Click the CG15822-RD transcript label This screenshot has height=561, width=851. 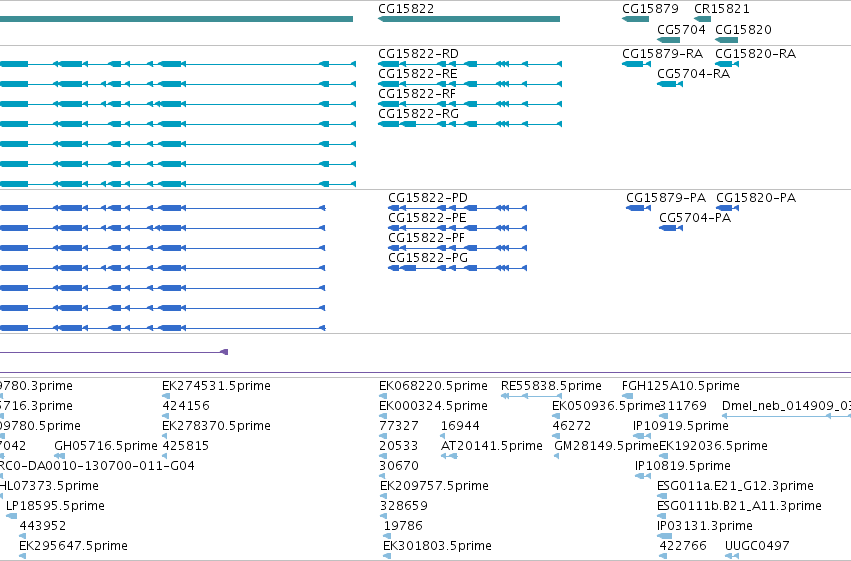pos(418,54)
